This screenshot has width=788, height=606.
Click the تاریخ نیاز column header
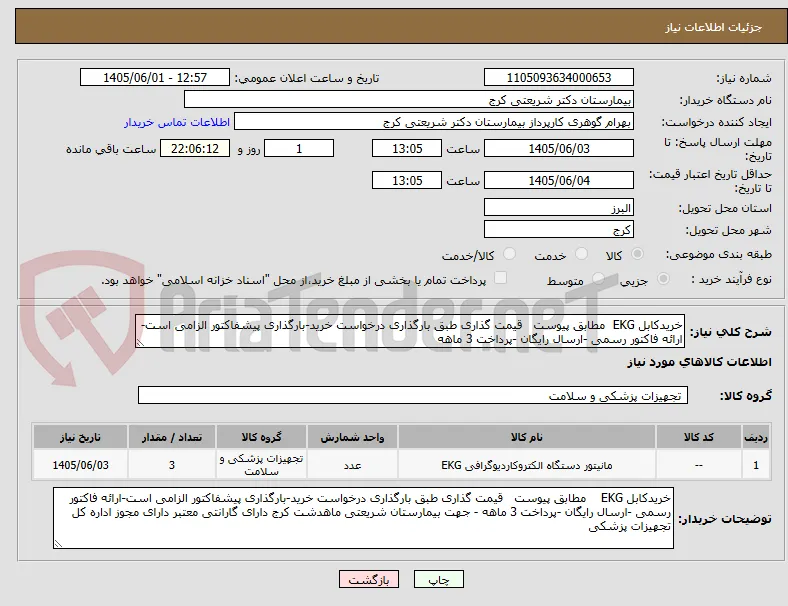(x=80, y=437)
